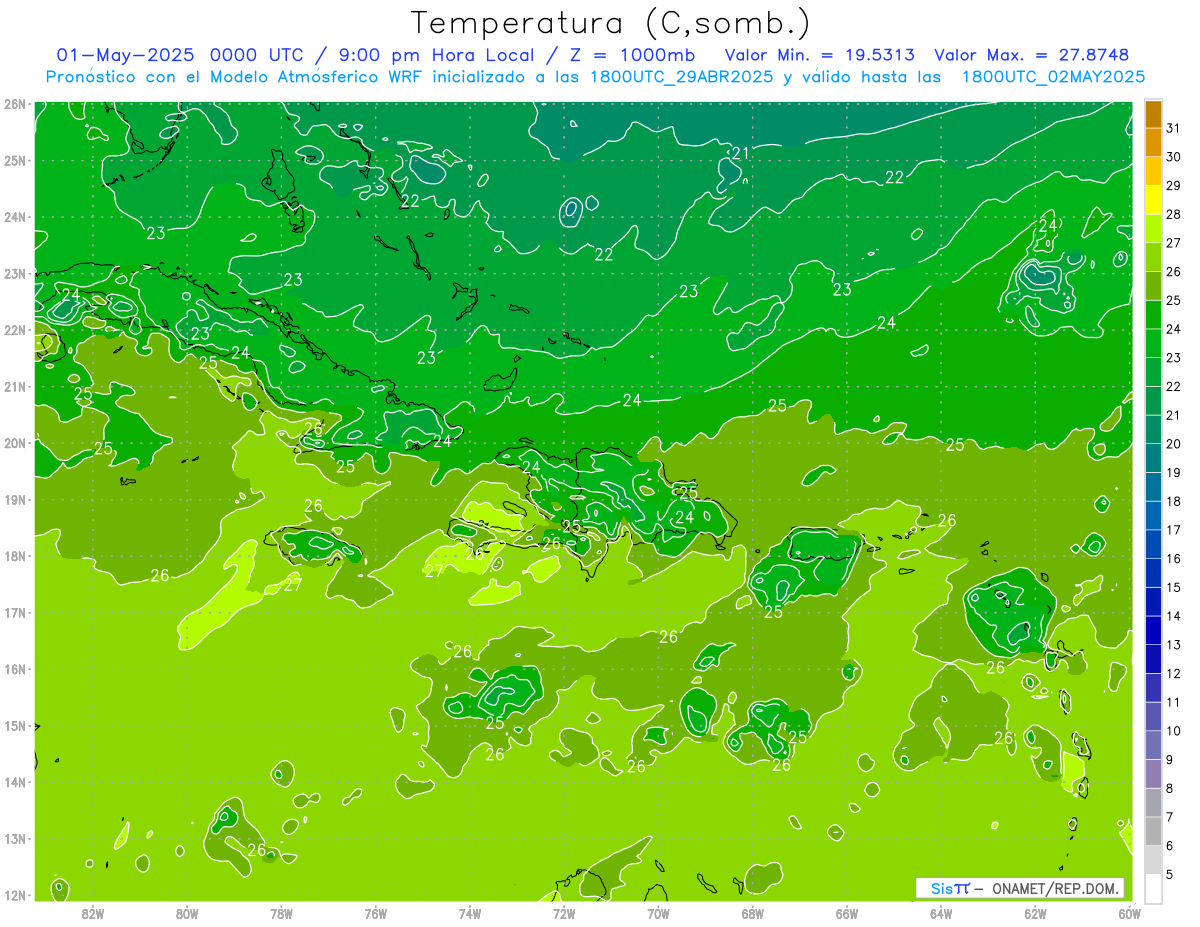Image resolution: width=1200 pixels, height=927 pixels.
Task: Click the orange legend swatch between 30 and 31
Action: click(1153, 142)
